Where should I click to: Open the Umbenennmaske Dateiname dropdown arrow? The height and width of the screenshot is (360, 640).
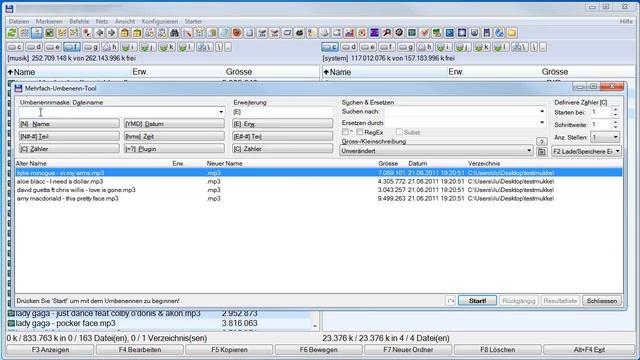coord(221,112)
